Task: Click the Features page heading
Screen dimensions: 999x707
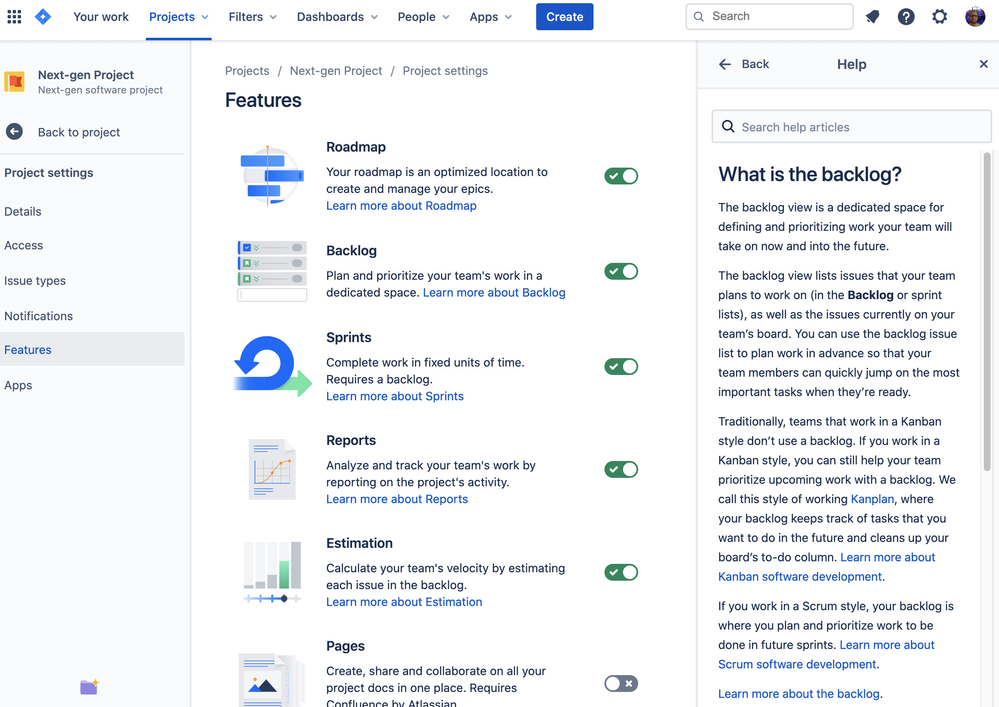Action: pyautogui.click(x=263, y=100)
